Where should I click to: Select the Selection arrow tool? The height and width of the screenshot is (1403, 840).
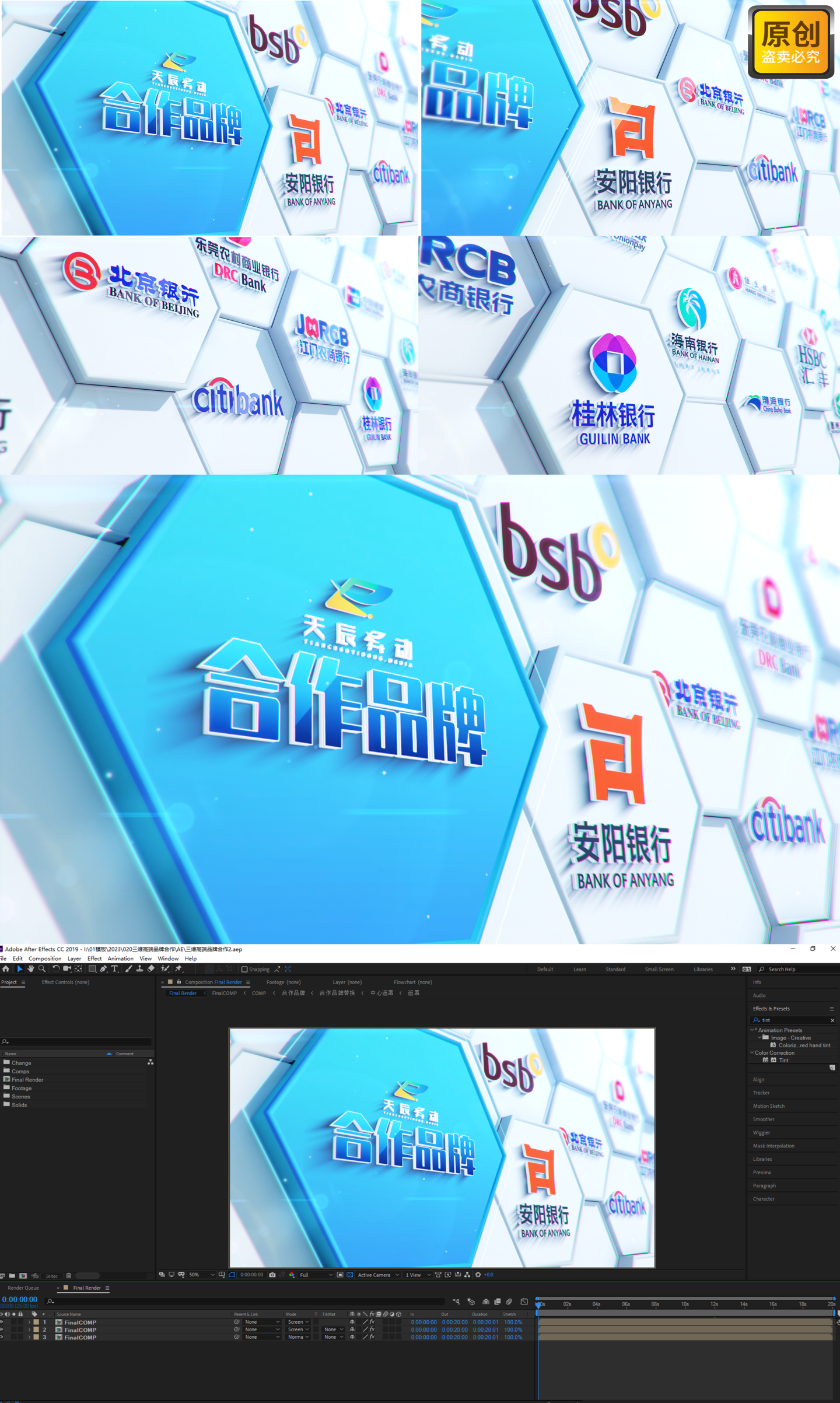point(19,969)
